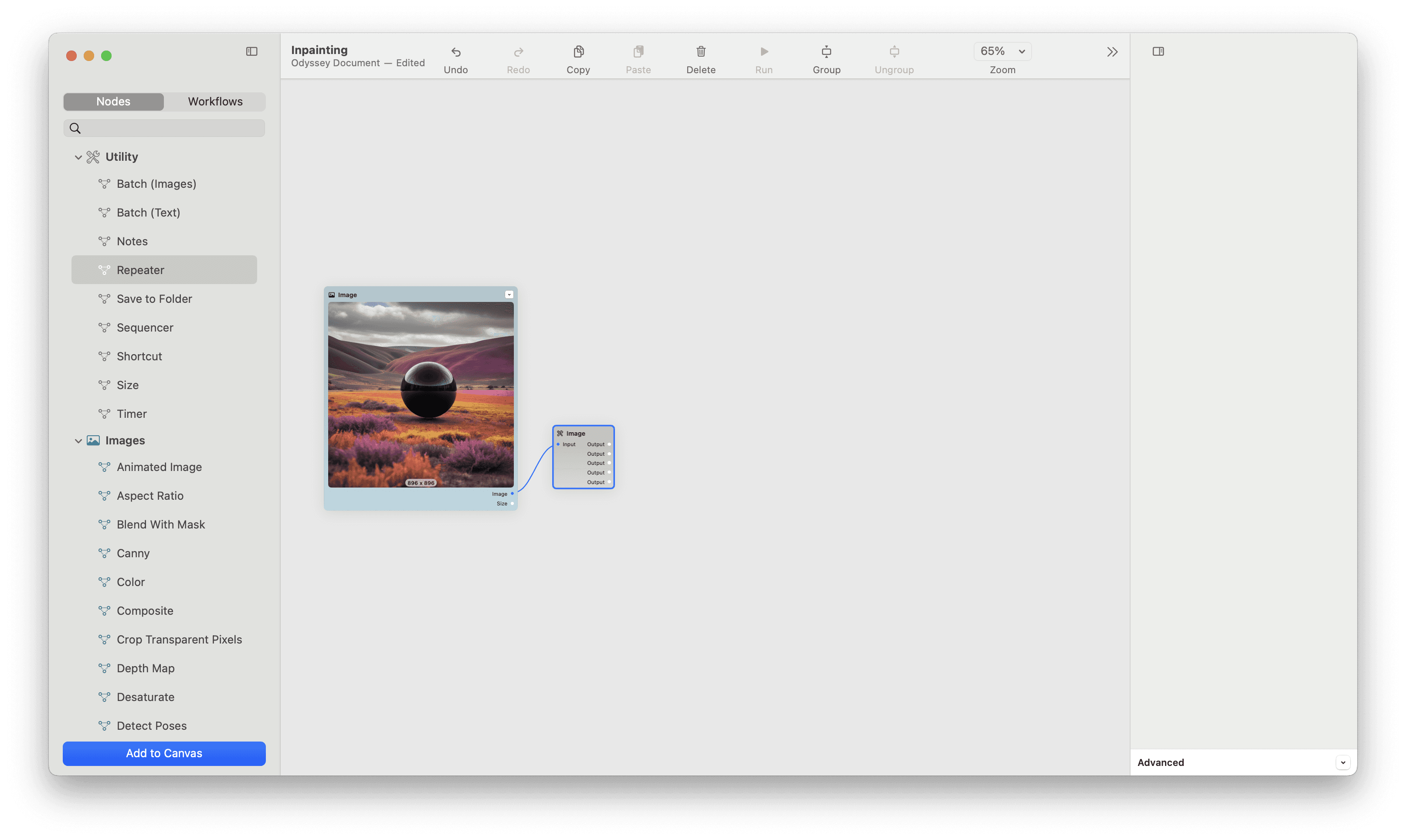Enable the overflow toolbar menu
The image size is (1406, 840).
click(x=1112, y=51)
